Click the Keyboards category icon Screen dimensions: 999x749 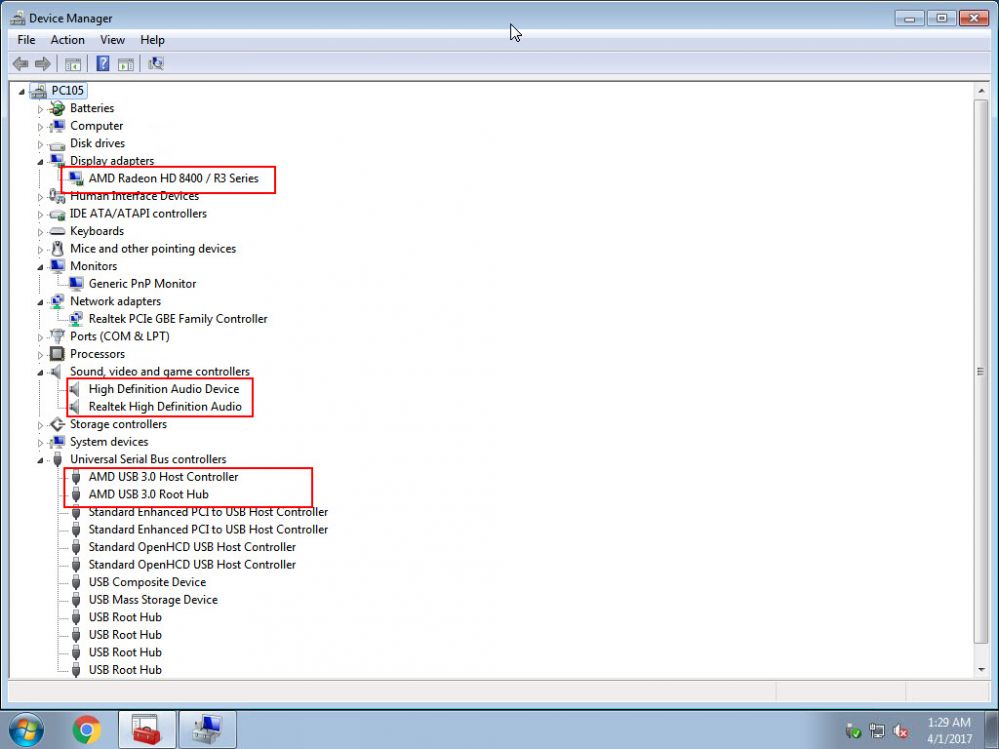coord(57,231)
